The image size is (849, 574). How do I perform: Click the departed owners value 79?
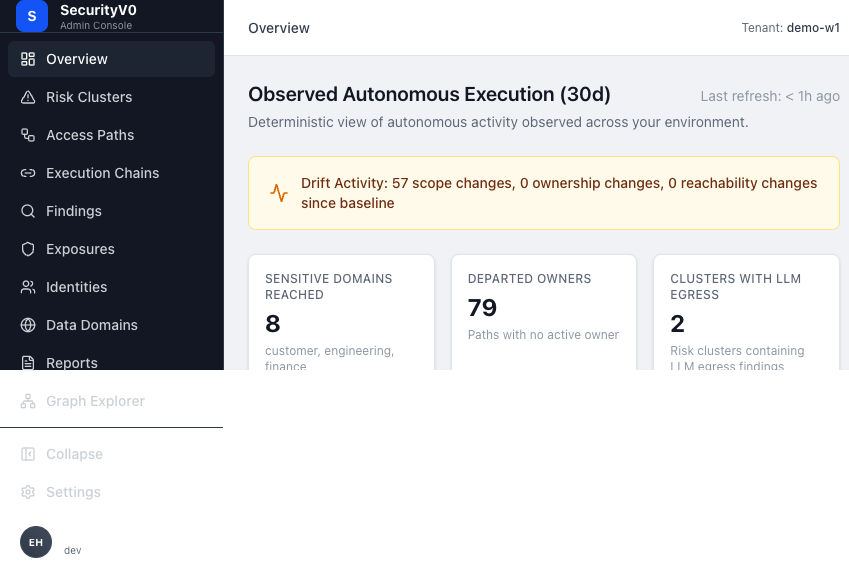point(482,308)
